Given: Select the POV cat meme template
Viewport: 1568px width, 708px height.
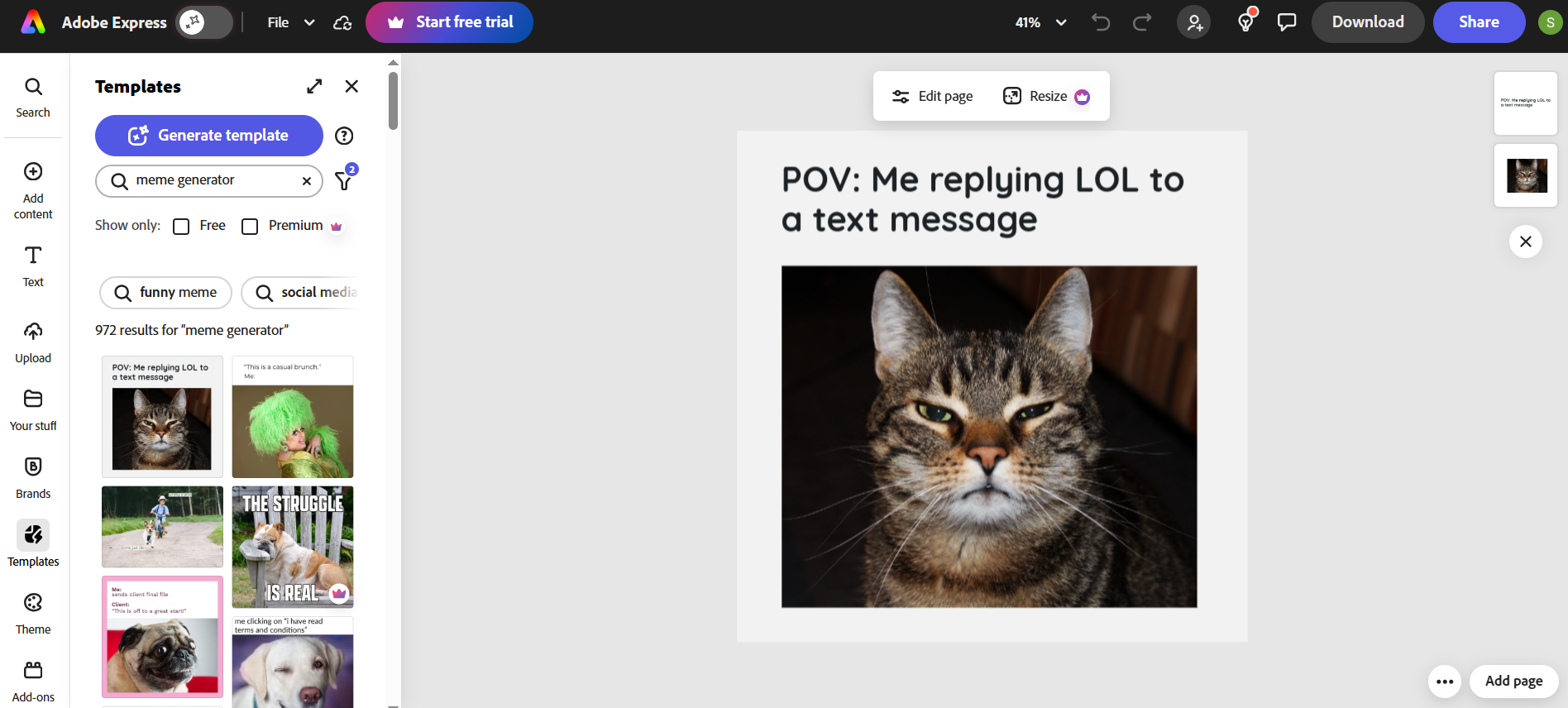Looking at the screenshot, I should tap(162, 417).
